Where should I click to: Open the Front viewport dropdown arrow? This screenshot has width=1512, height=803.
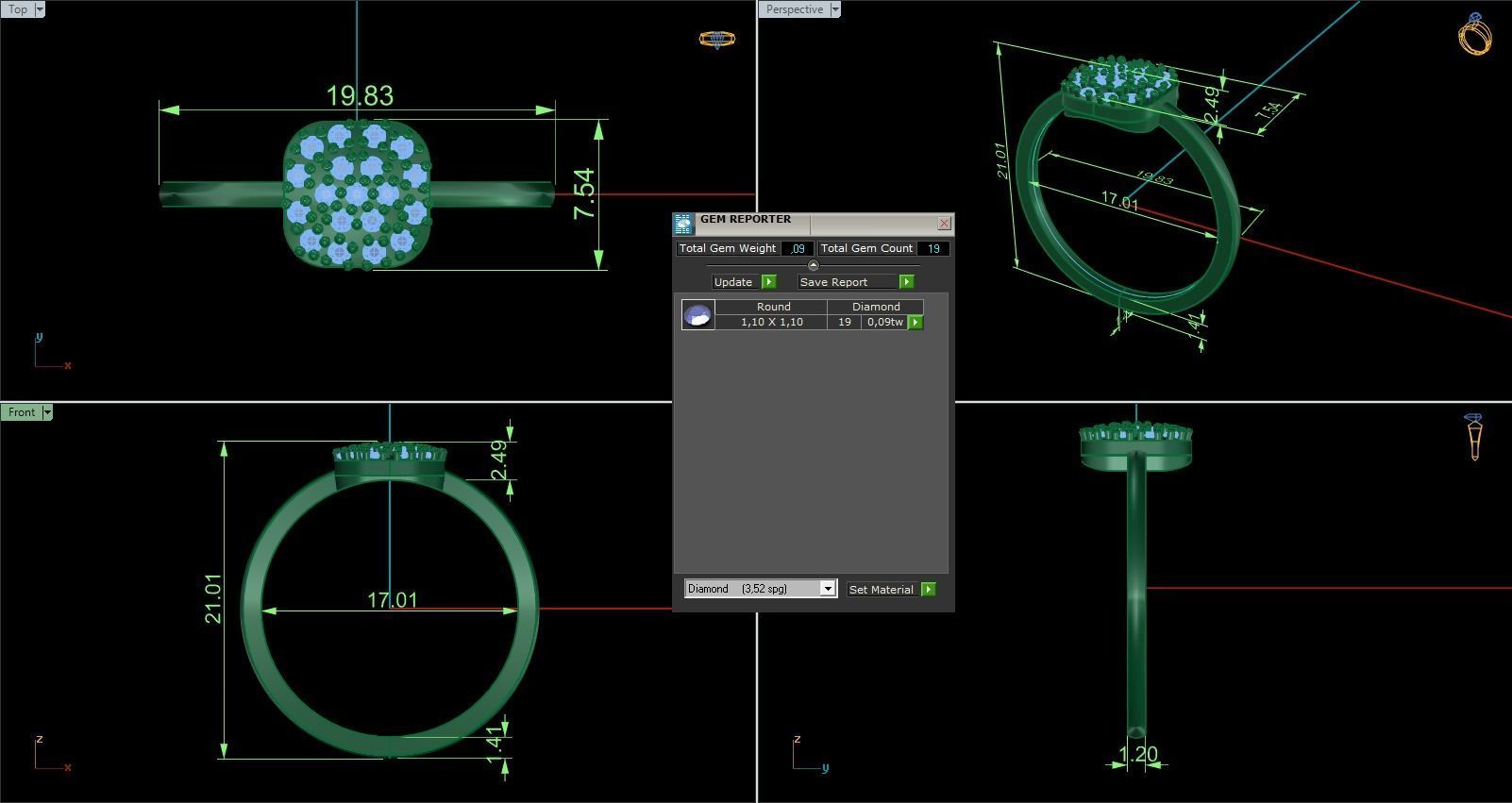tap(47, 412)
